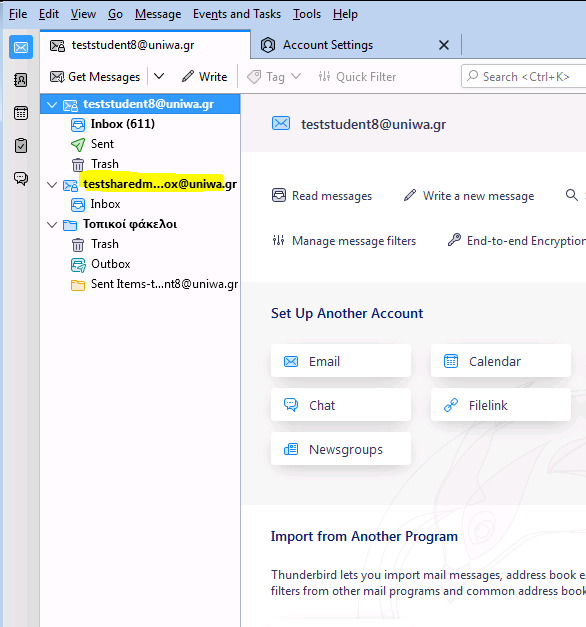Open the Mail space in sidebar
The height and width of the screenshot is (627, 586).
pyautogui.click(x=21, y=47)
